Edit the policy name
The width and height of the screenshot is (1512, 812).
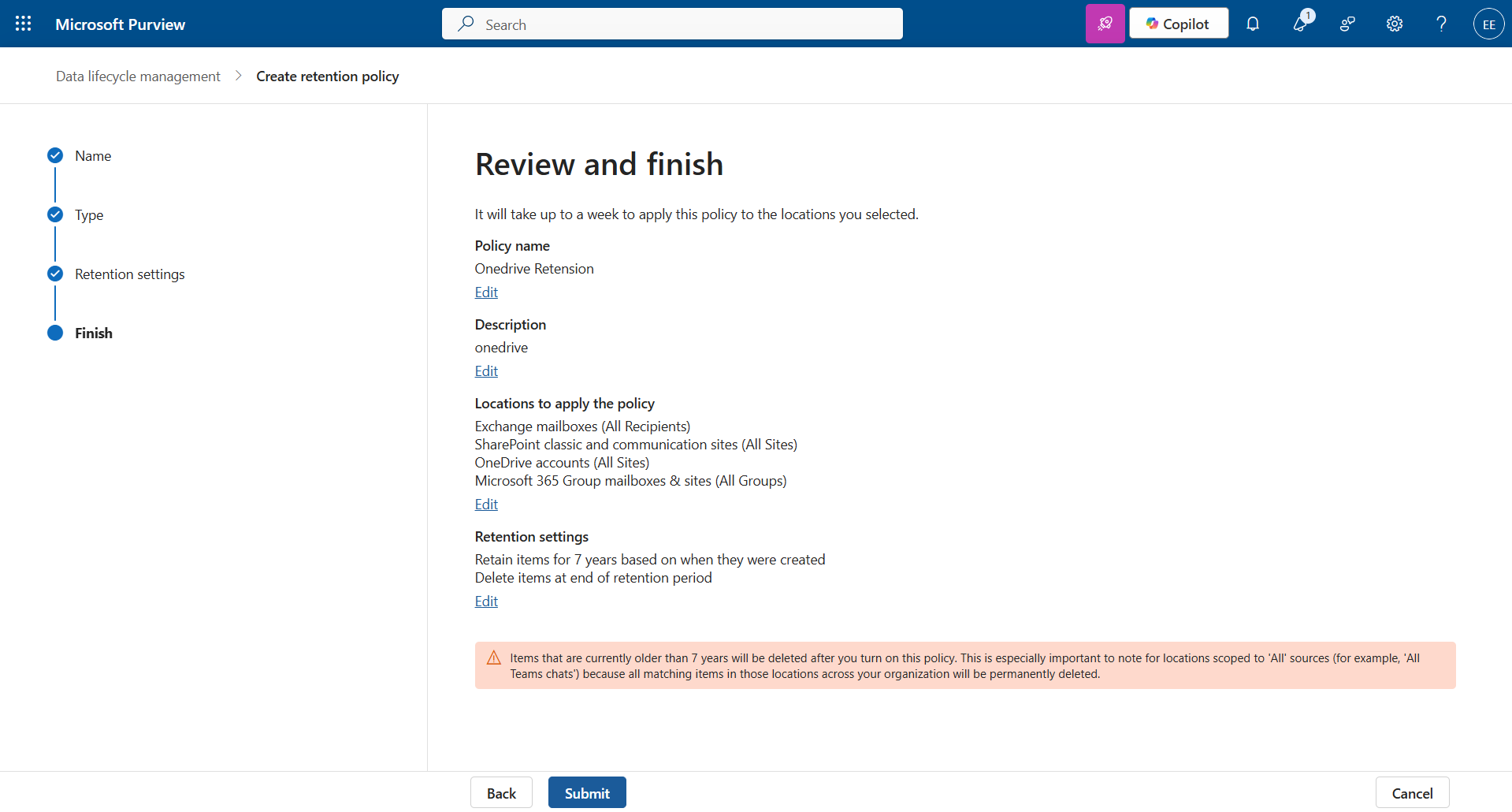[485, 292]
